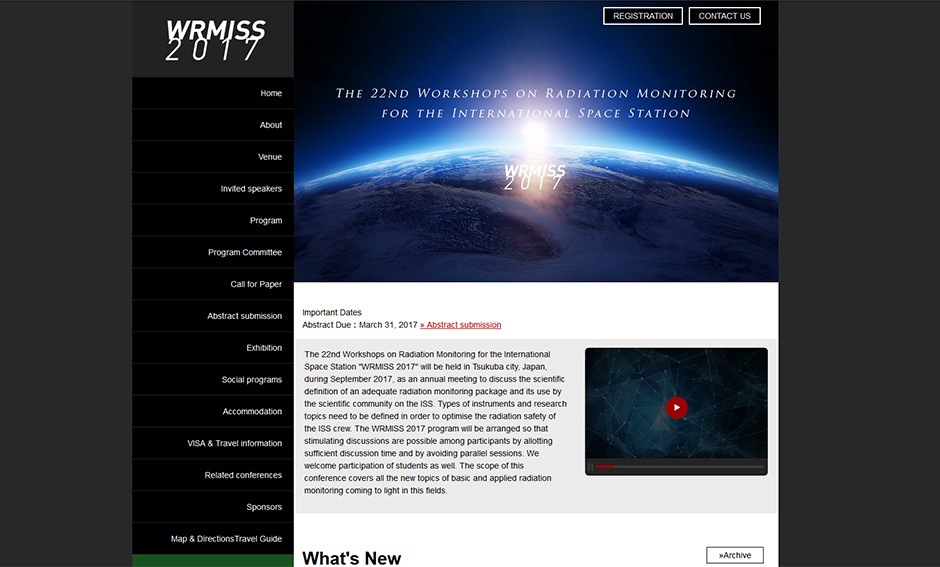Play the embedded video
Screen dimensions: 940x567
click(x=676, y=408)
